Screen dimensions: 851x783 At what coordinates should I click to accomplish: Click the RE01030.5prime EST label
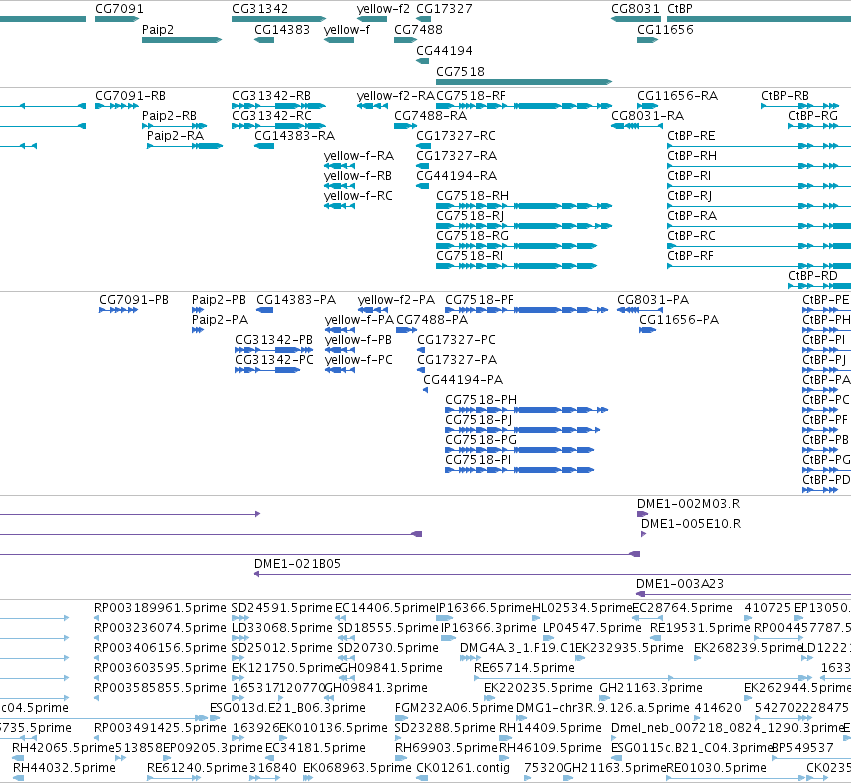click(x=716, y=768)
